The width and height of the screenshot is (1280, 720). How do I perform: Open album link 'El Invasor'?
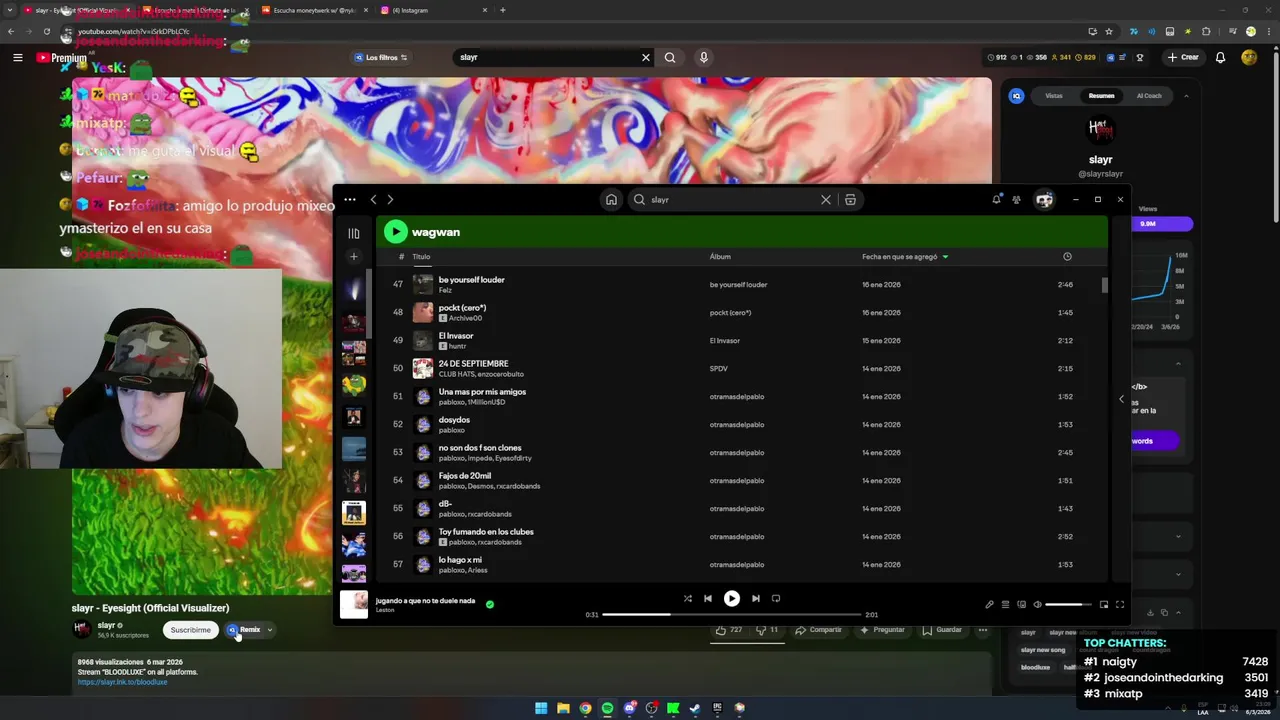[725, 340]
